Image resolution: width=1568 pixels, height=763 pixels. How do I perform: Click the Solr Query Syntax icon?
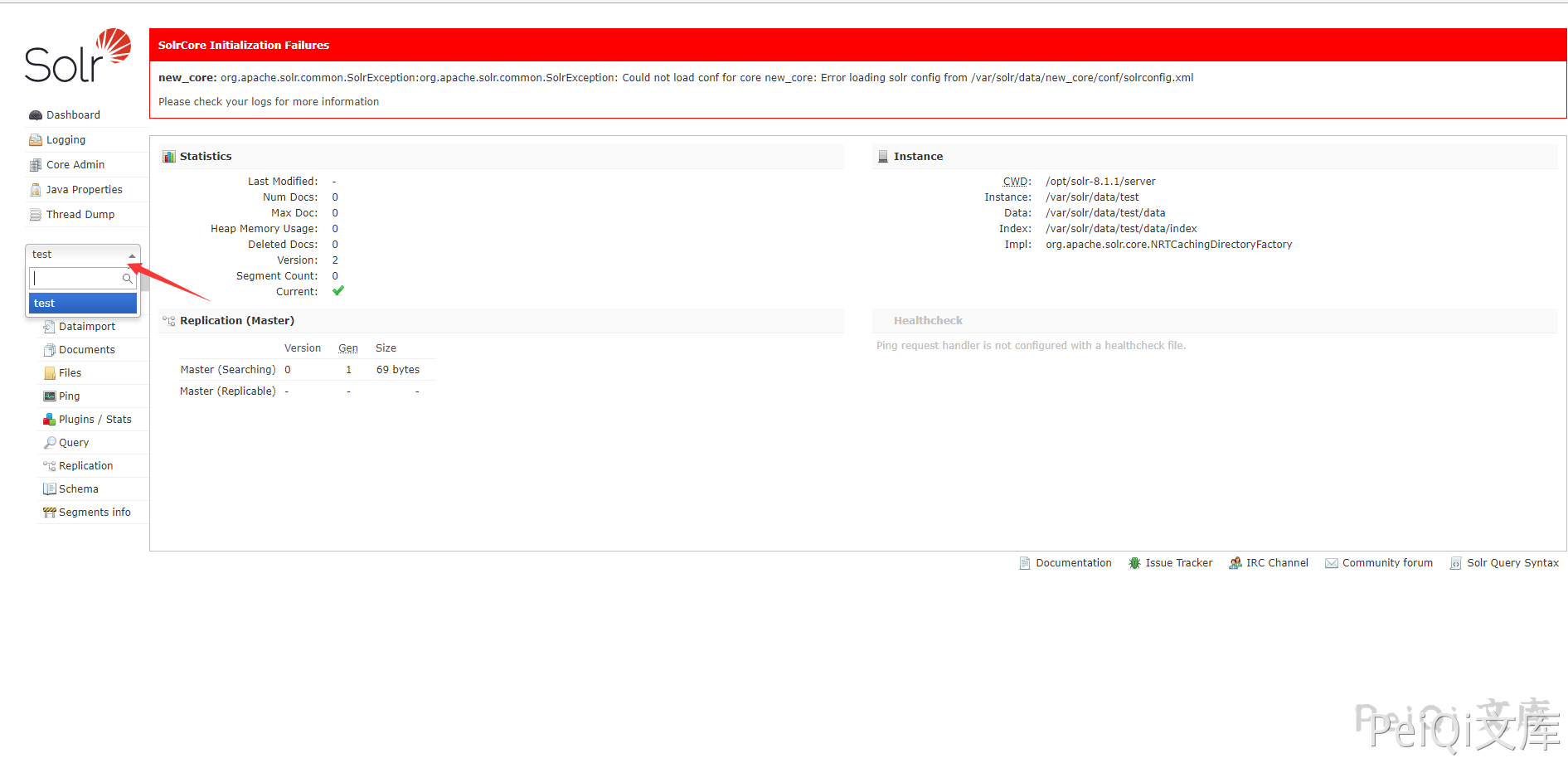click(1455, 563)
